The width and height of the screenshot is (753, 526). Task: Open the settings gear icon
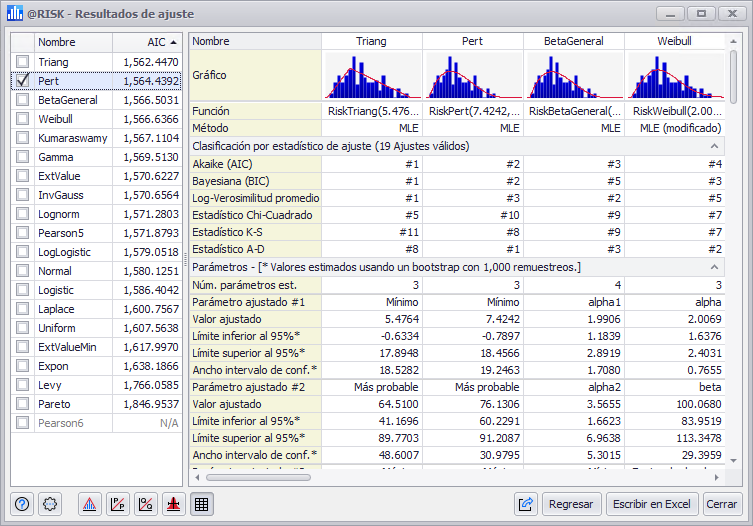[51, 505]
